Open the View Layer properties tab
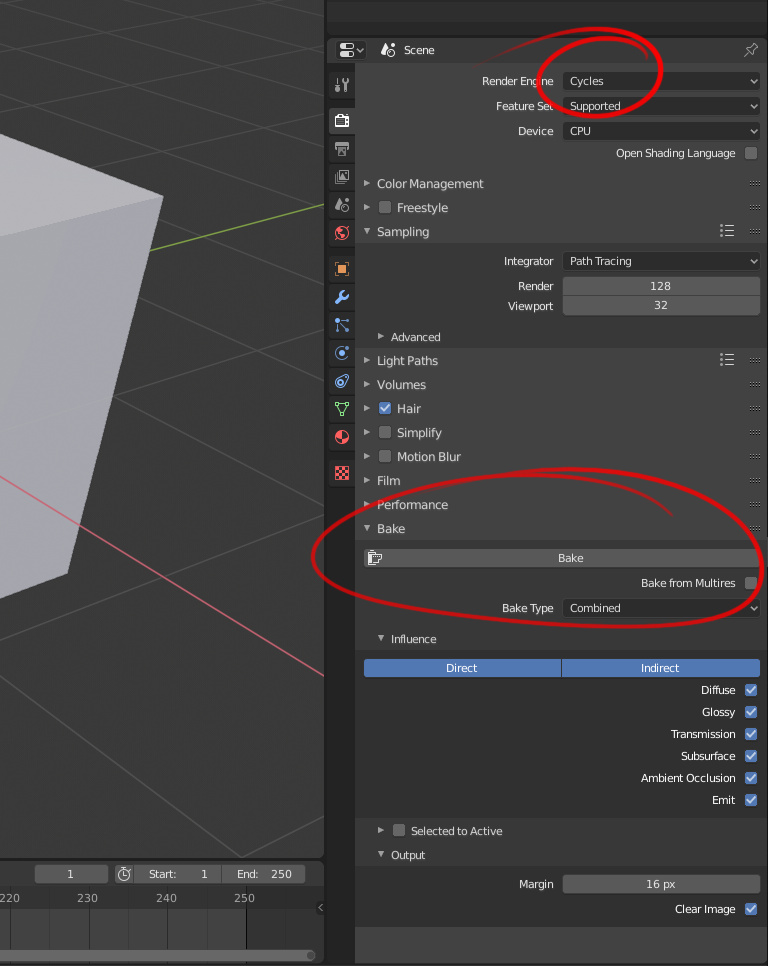This screenshot has height=966, width=768. click(342, 176)
